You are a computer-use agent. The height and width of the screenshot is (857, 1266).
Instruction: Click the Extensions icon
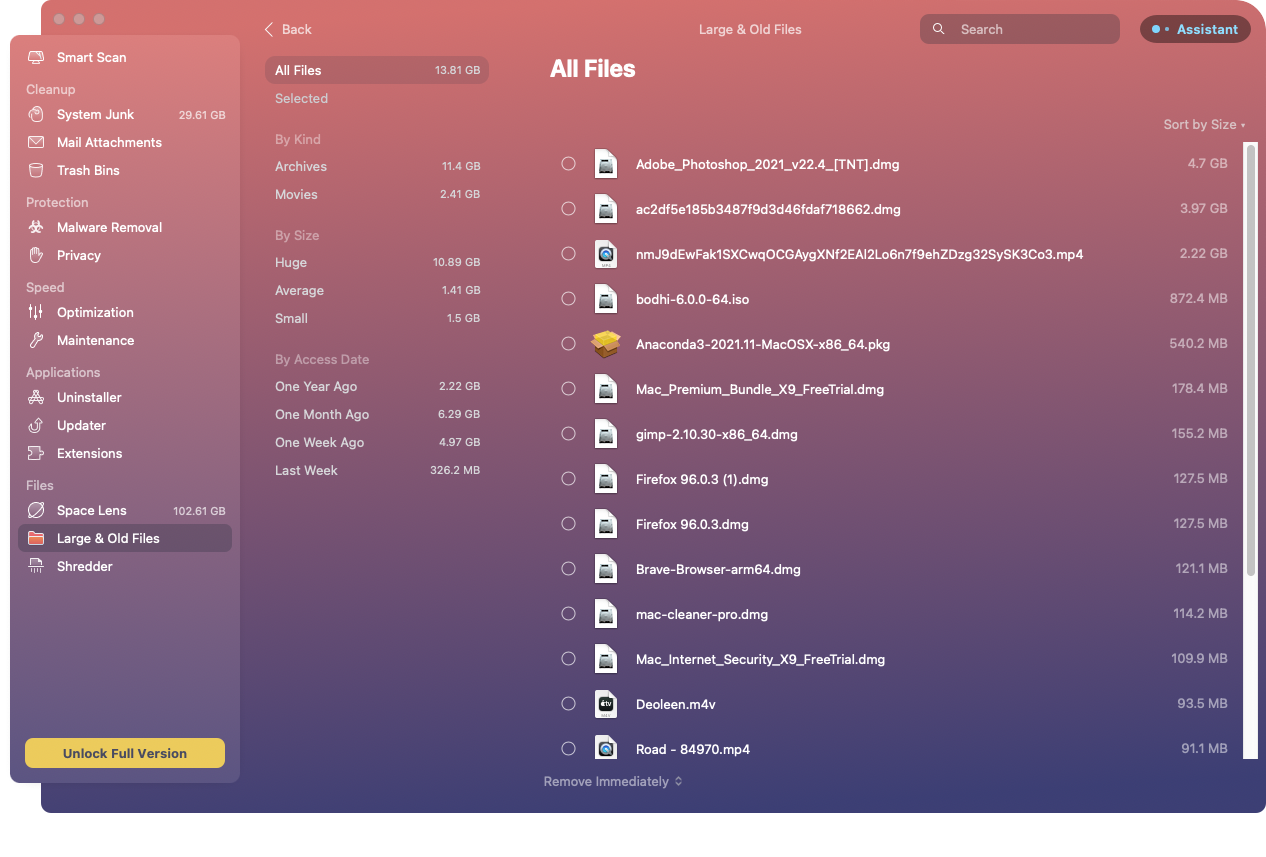[36, 454]
